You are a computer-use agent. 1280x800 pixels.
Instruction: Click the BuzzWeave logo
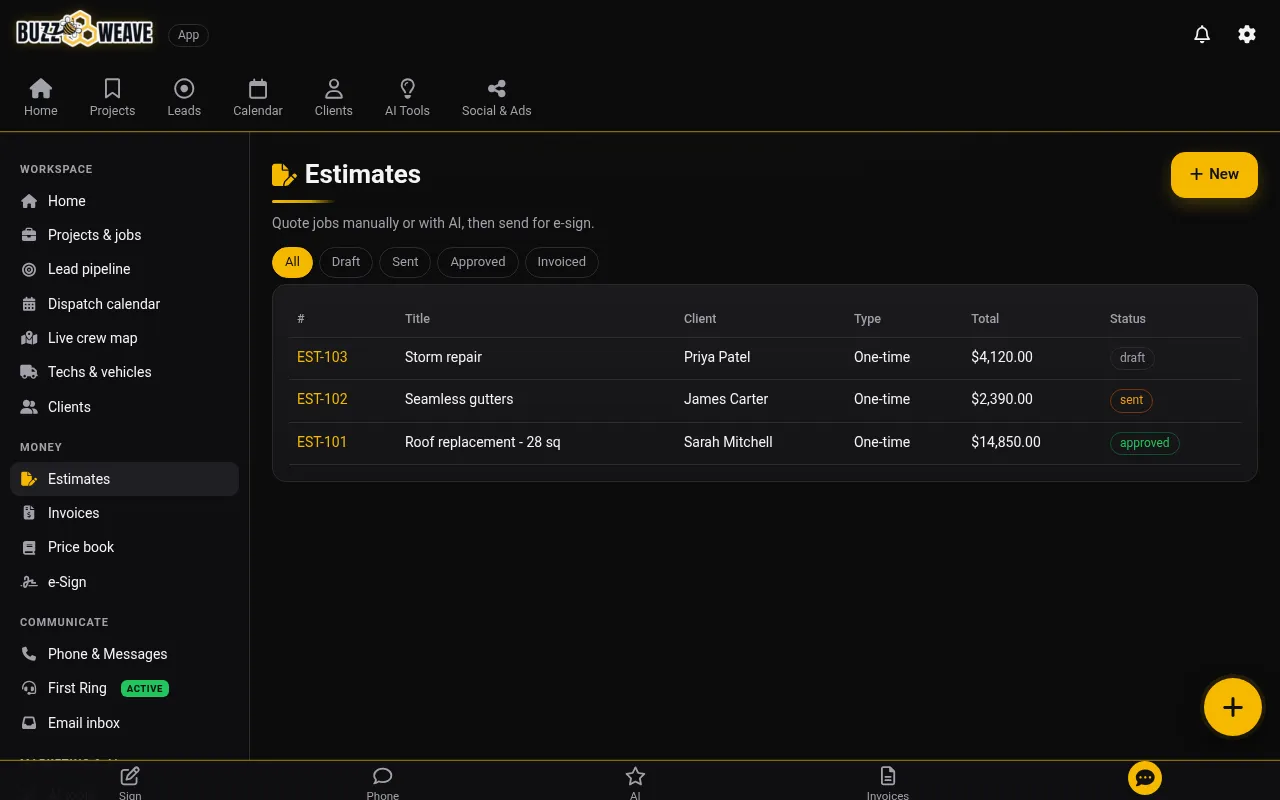click(85, 31)
